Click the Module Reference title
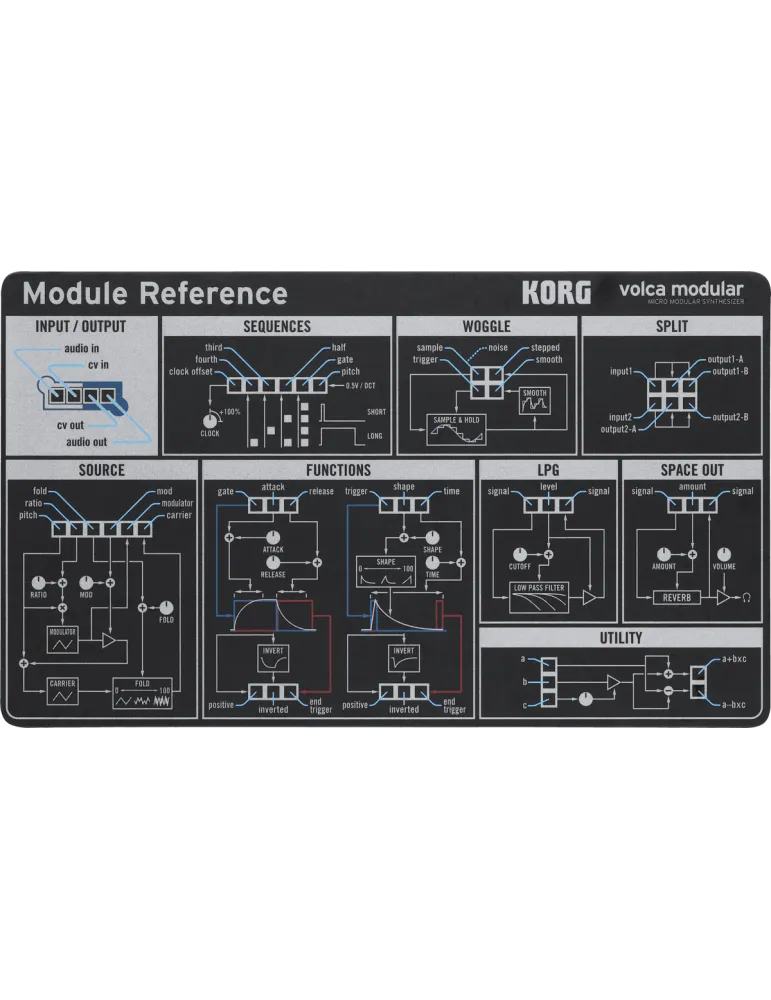 (155, 293)
